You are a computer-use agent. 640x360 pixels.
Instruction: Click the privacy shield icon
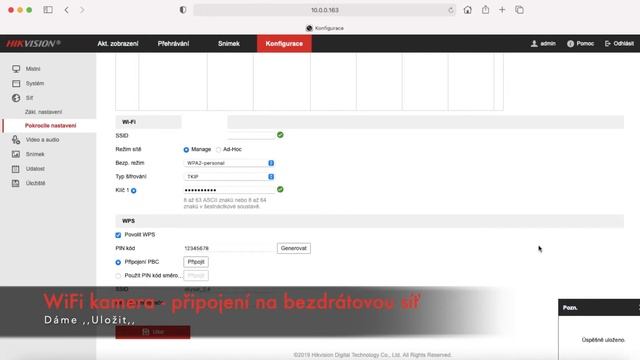coord(183,10)
